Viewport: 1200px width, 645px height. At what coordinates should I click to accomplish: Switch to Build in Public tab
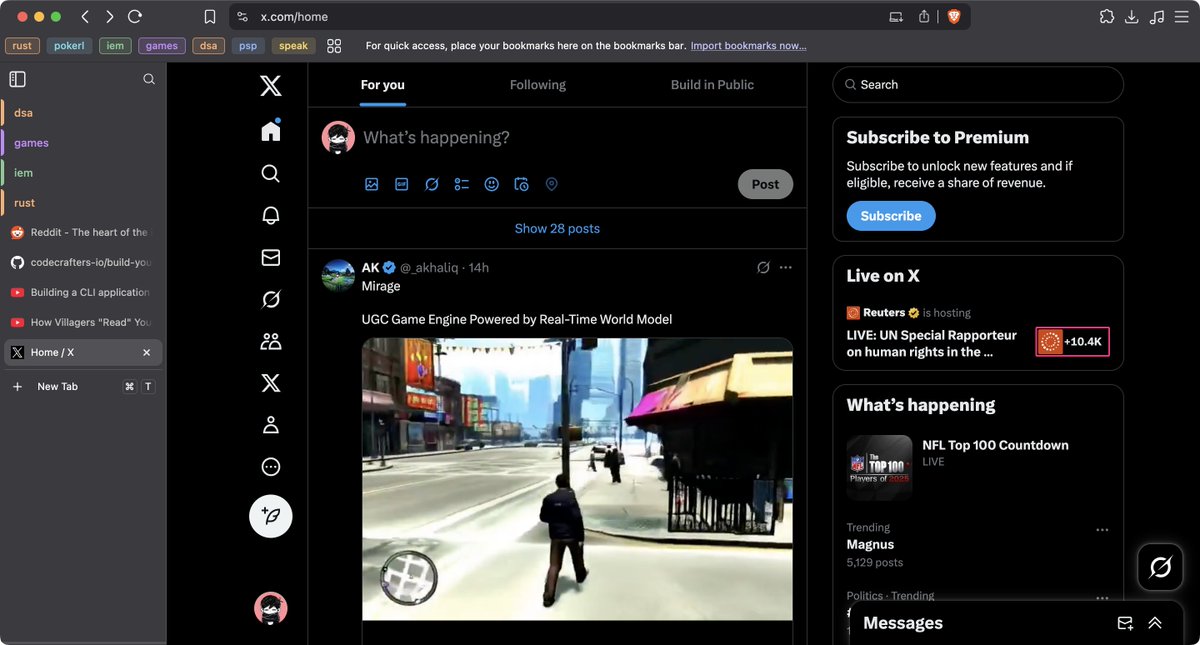click(x=712, y=85)
